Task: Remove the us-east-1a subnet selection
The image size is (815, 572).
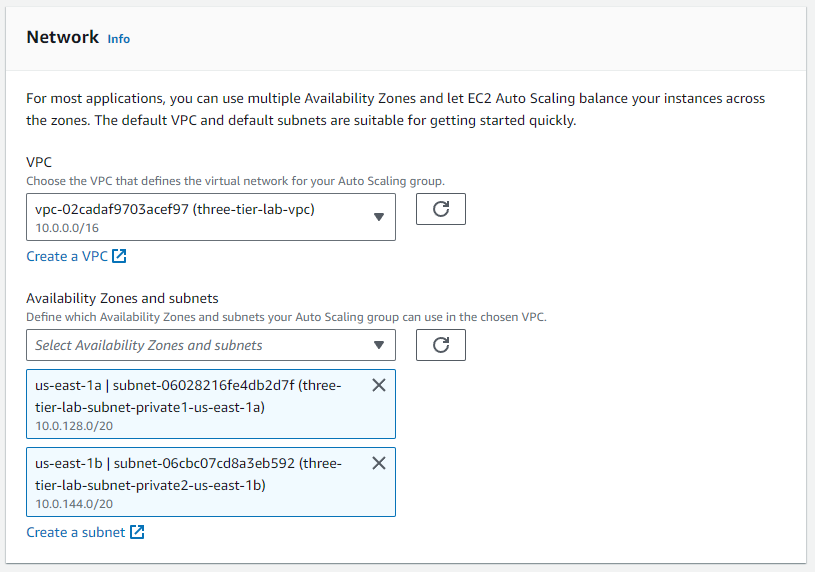Action: (x=379, y=385)
